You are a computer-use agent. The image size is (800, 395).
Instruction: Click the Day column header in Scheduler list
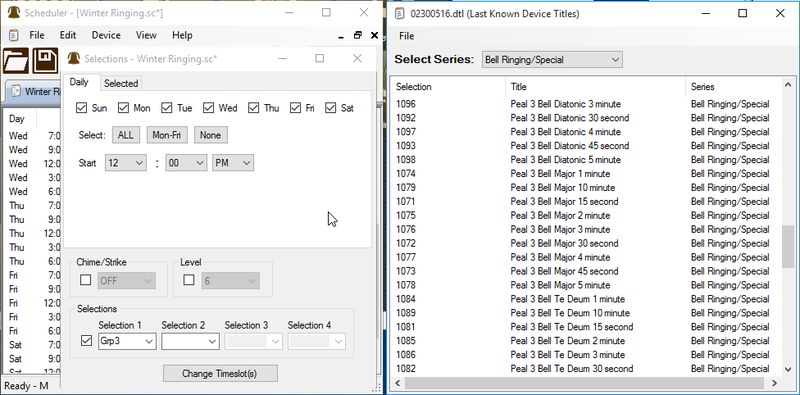[20, 119]
